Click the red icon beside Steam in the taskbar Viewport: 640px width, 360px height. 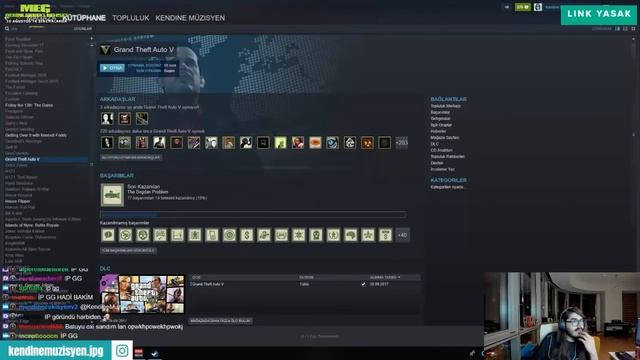click(x=139, y=353)
